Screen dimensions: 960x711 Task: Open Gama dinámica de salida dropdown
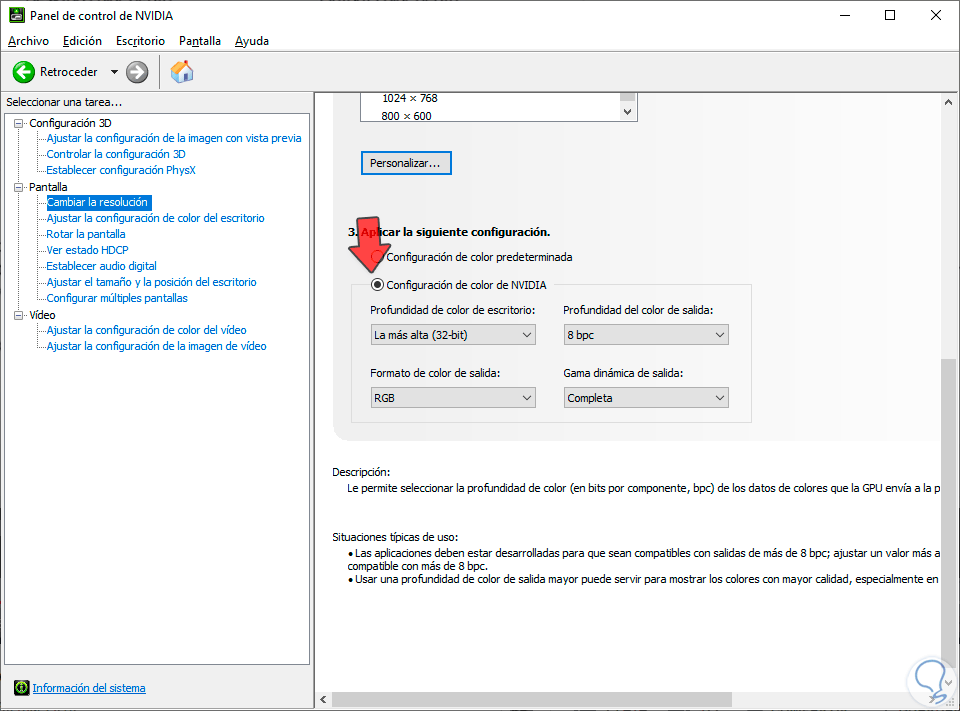(646, 398)
